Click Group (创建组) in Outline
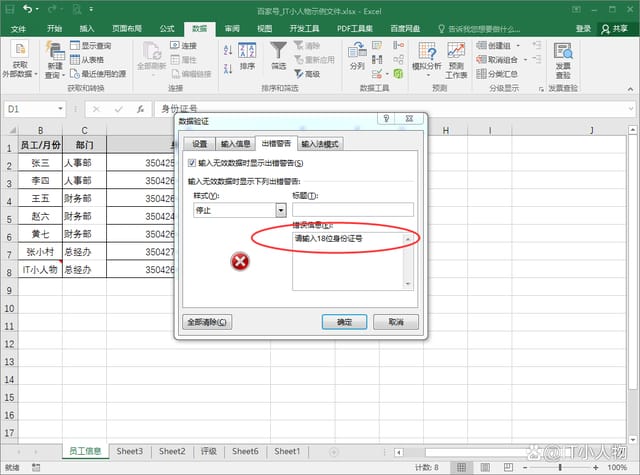 point(493,45)
